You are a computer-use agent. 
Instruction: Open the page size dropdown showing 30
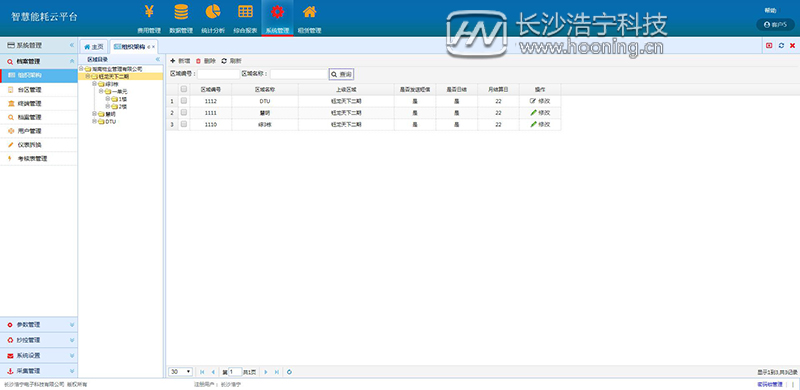click(181, 372)
